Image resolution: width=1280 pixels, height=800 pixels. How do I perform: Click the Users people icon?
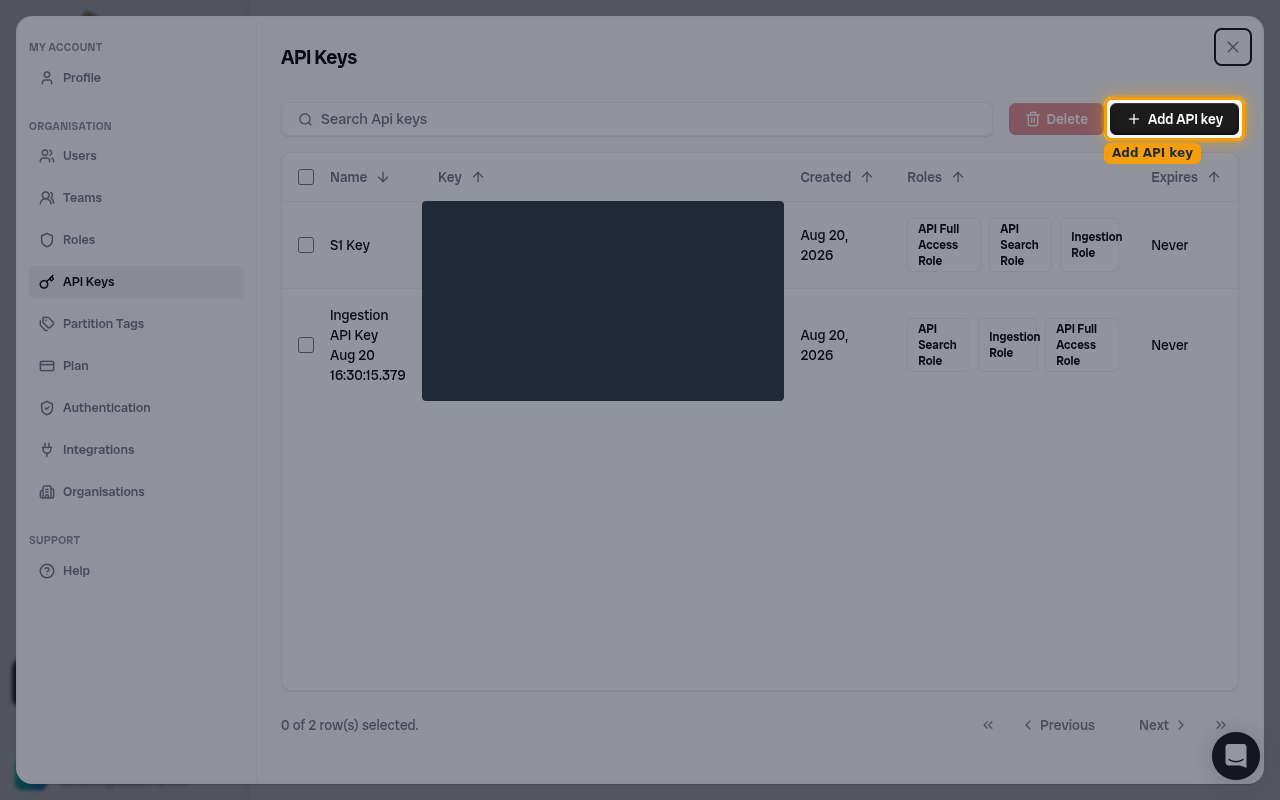(x=47, y=156)
